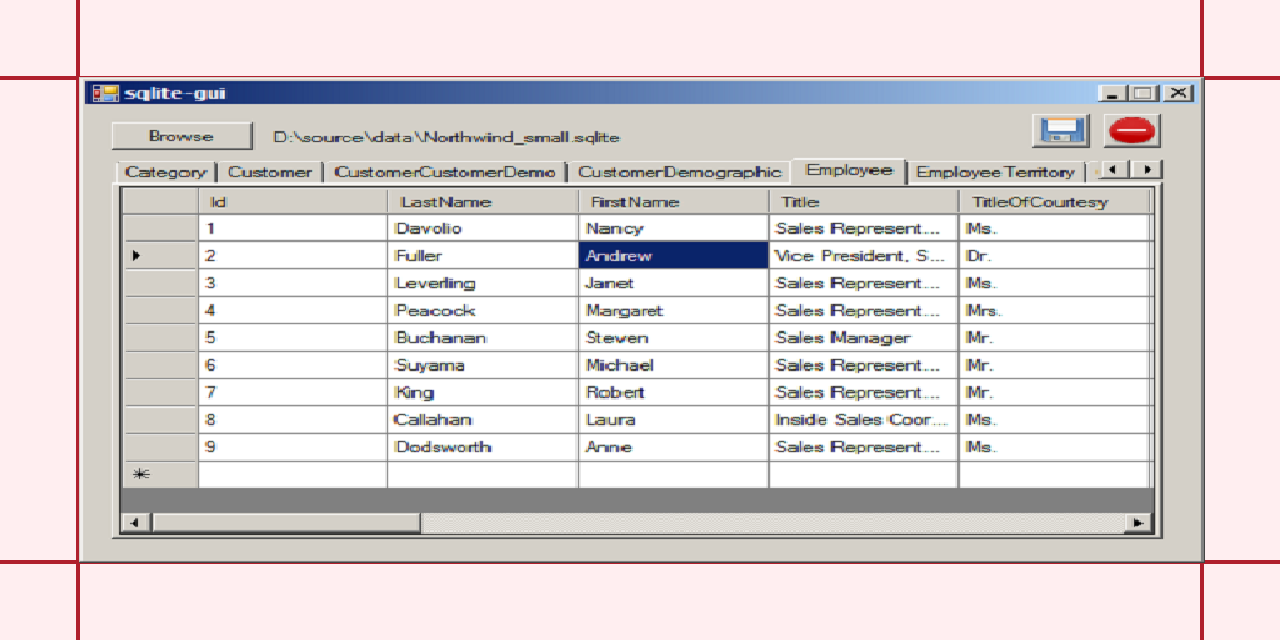Open the CustomerCustomerDemo tab
Viewport: 1280px width, 640px height.
[x=443, y=171]
